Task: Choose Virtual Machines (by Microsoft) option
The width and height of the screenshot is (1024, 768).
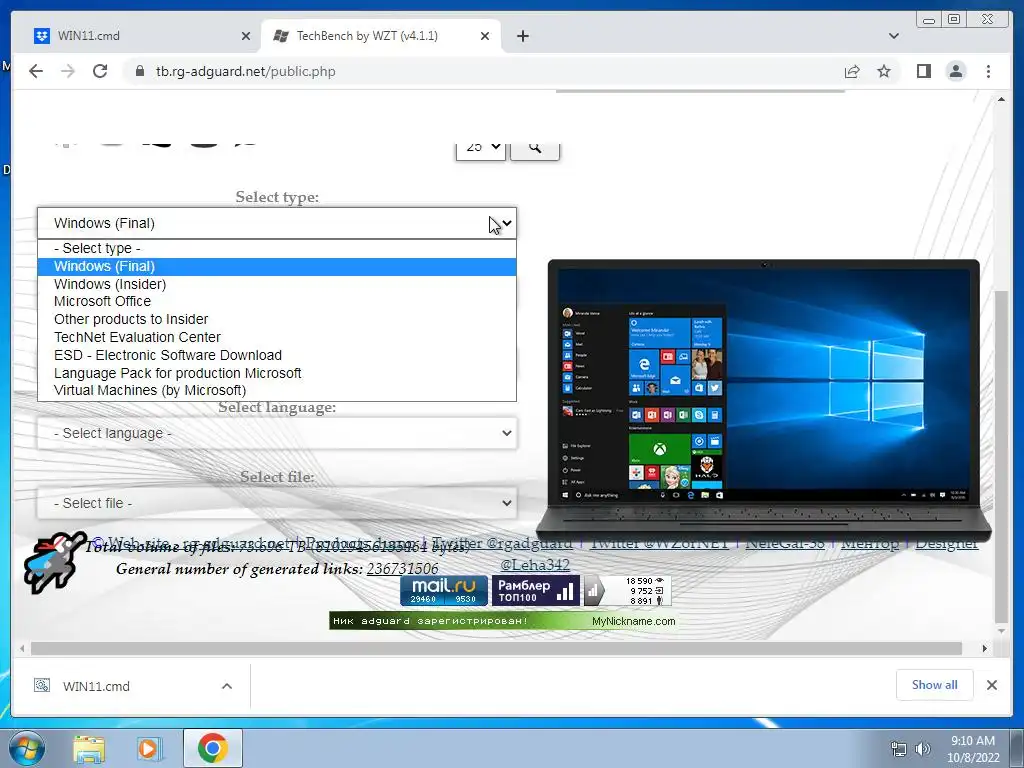Action: tap(277, 391)
